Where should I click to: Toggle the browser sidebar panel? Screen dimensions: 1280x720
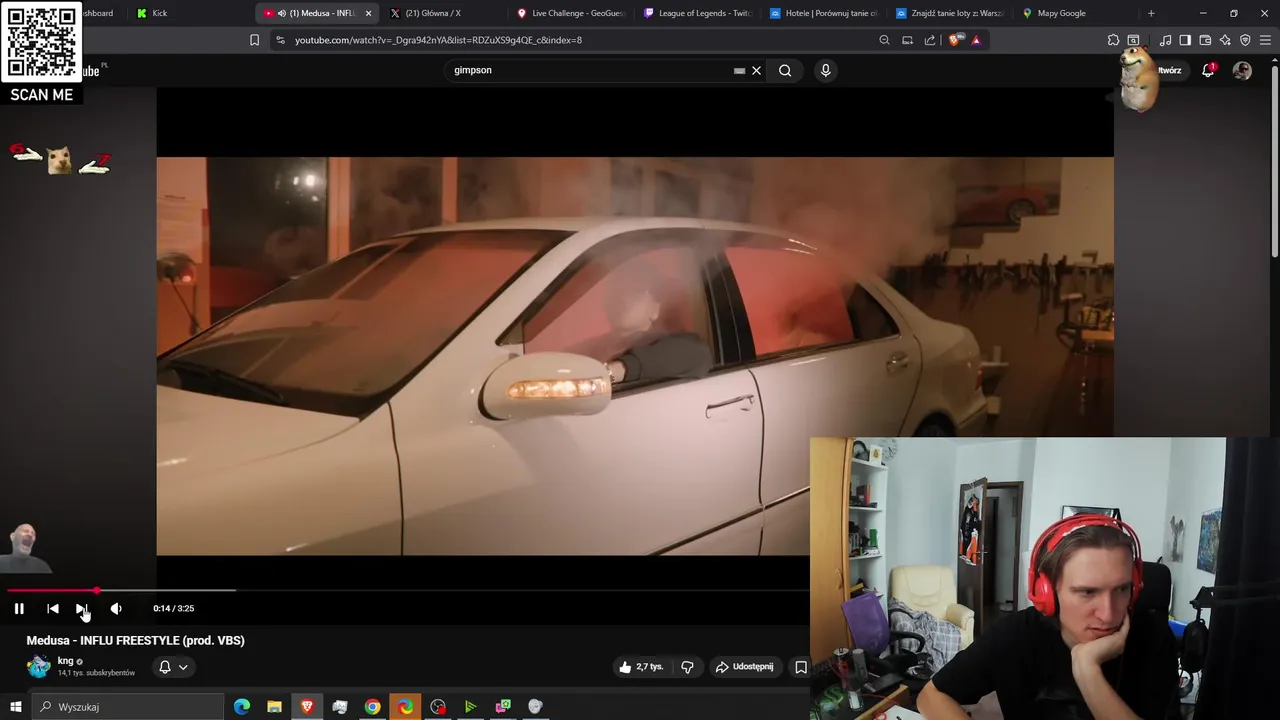point(1185,40)
